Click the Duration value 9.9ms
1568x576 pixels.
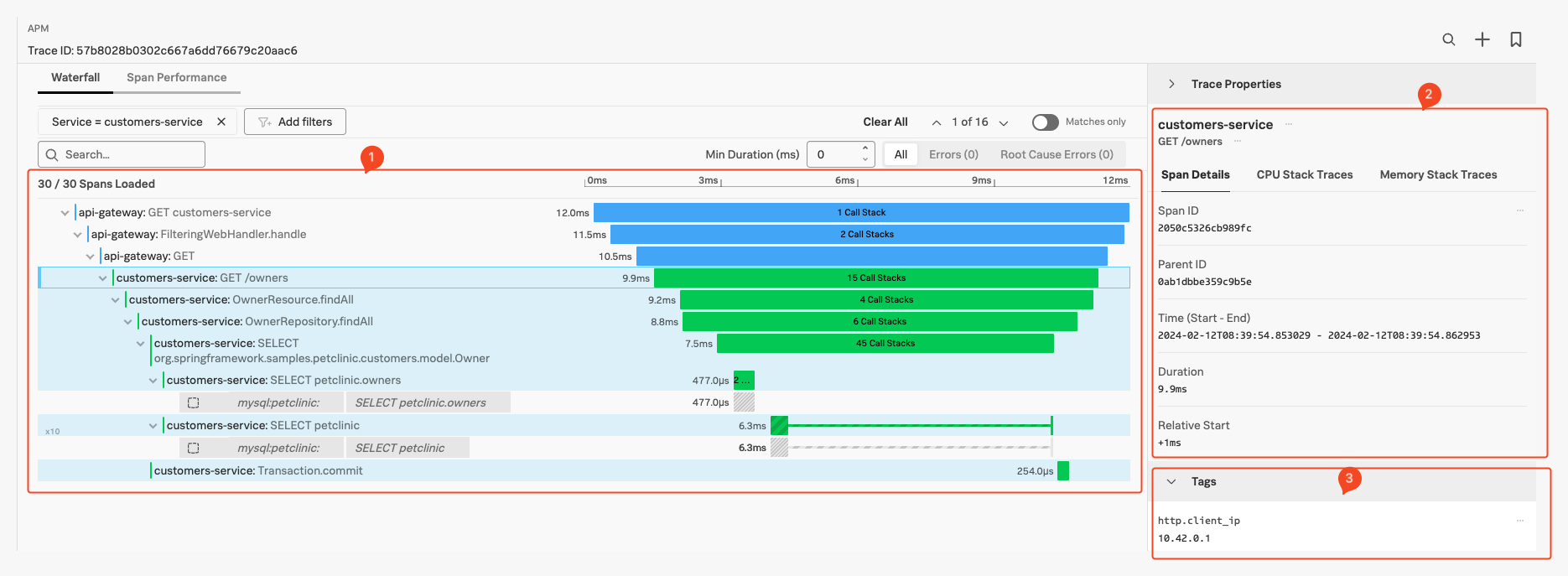pos(1172,389)
